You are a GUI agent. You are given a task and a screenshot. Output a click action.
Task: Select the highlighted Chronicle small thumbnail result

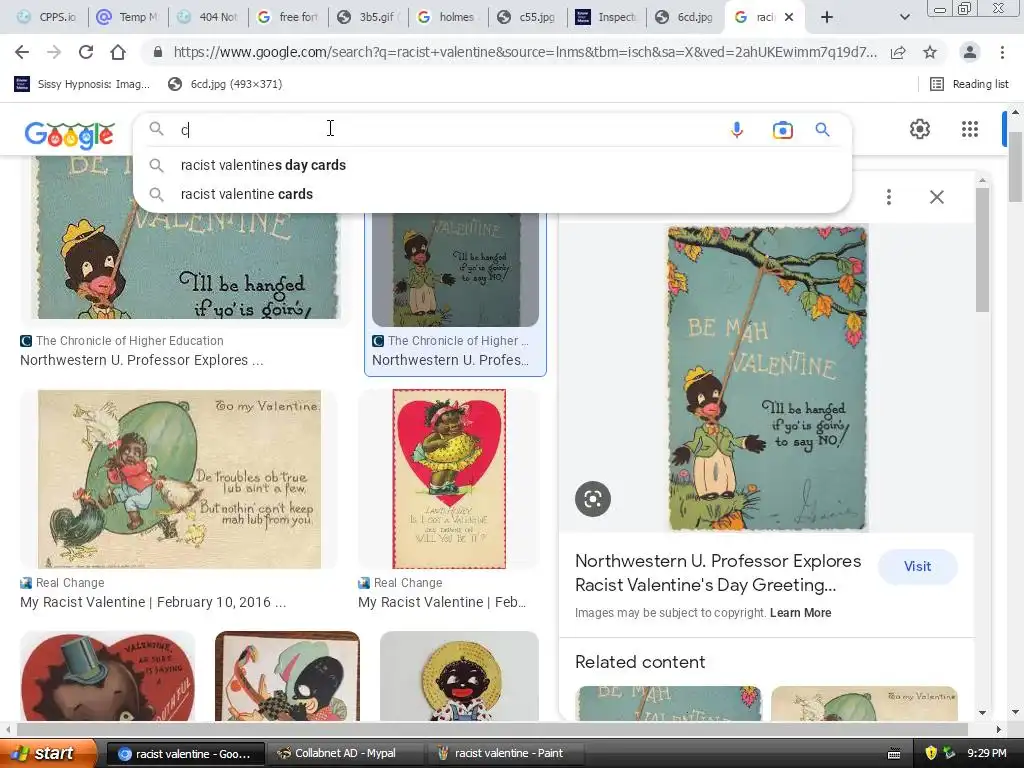tap(455, 269)
